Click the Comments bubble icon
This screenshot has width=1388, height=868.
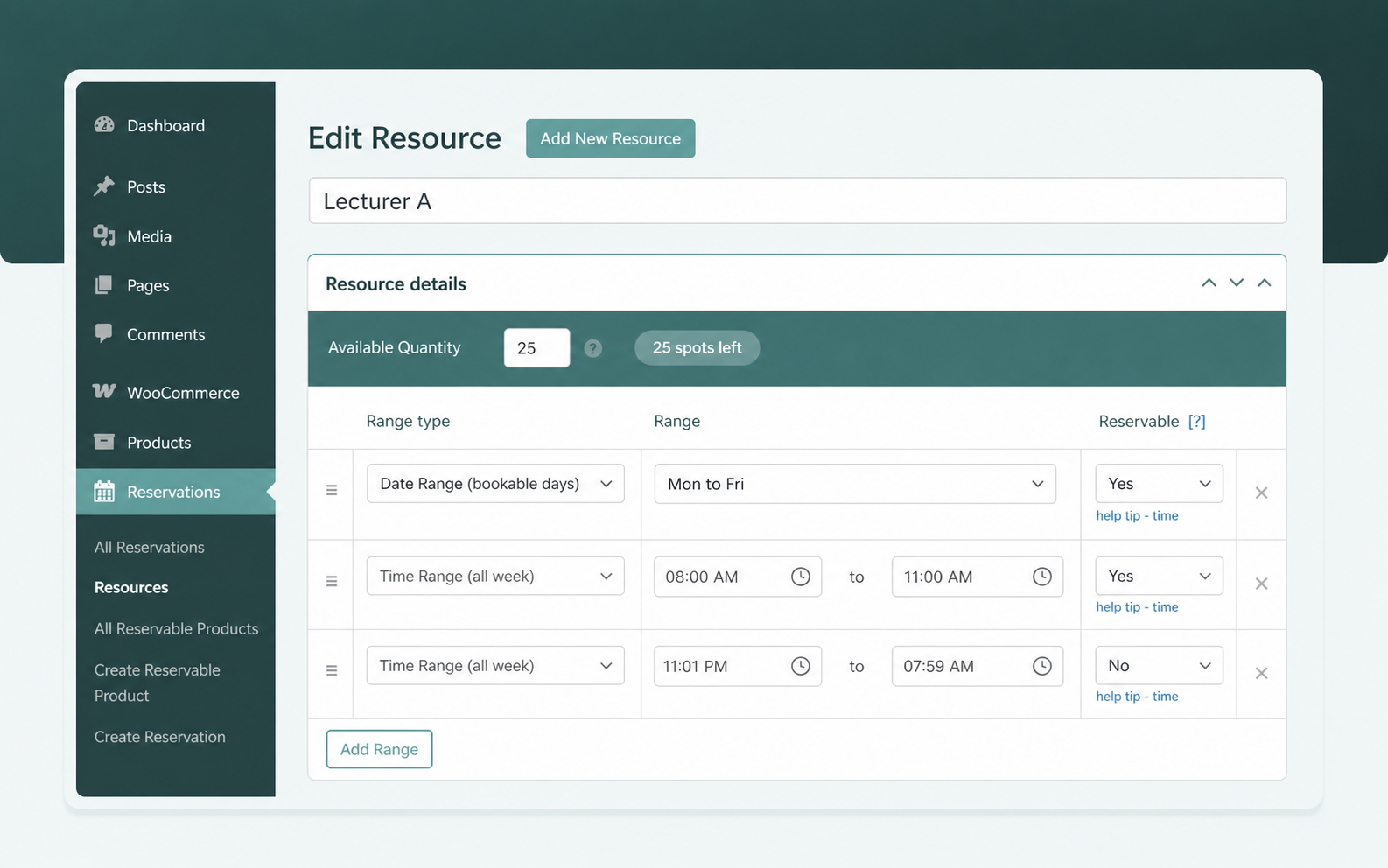point(104,333)
